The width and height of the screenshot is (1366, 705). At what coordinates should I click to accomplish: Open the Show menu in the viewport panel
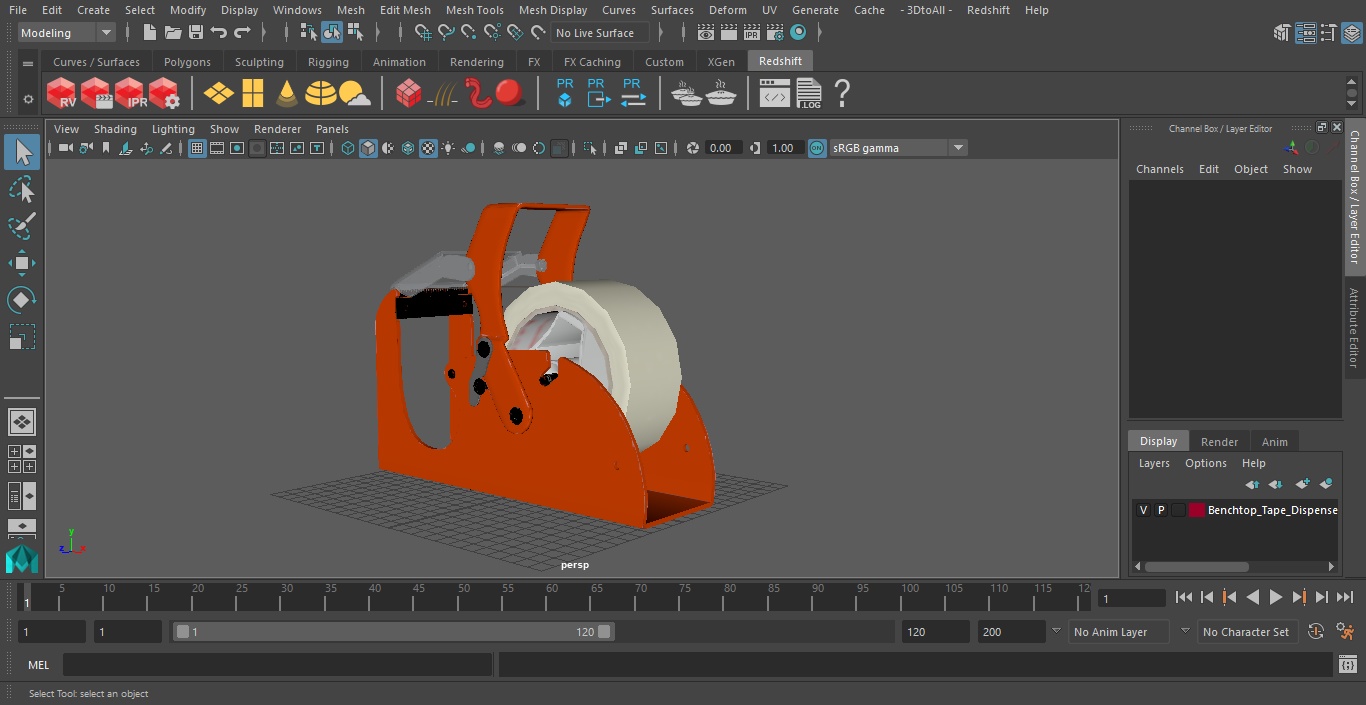click(x=224, y=129)
